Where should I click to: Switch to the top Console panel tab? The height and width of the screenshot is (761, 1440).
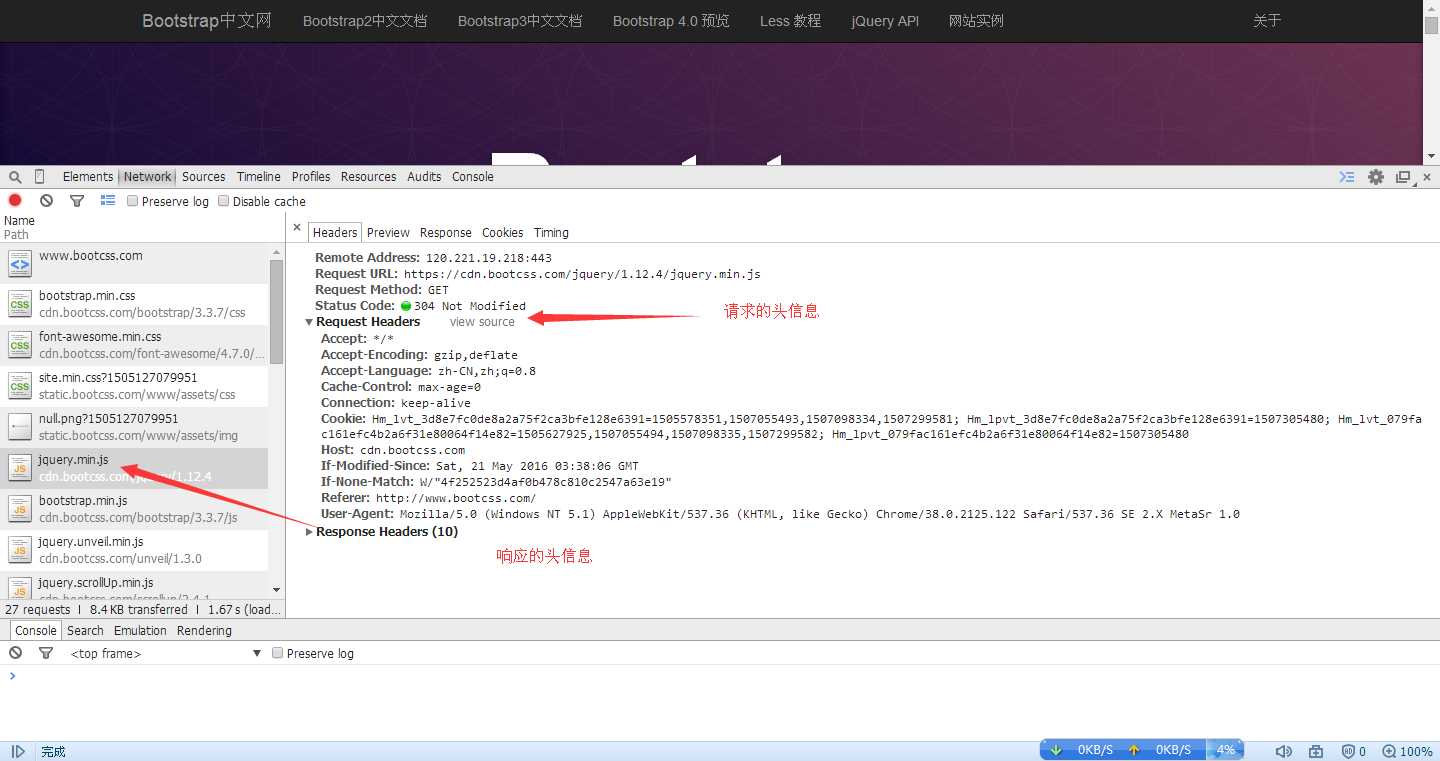coord(473,177)
